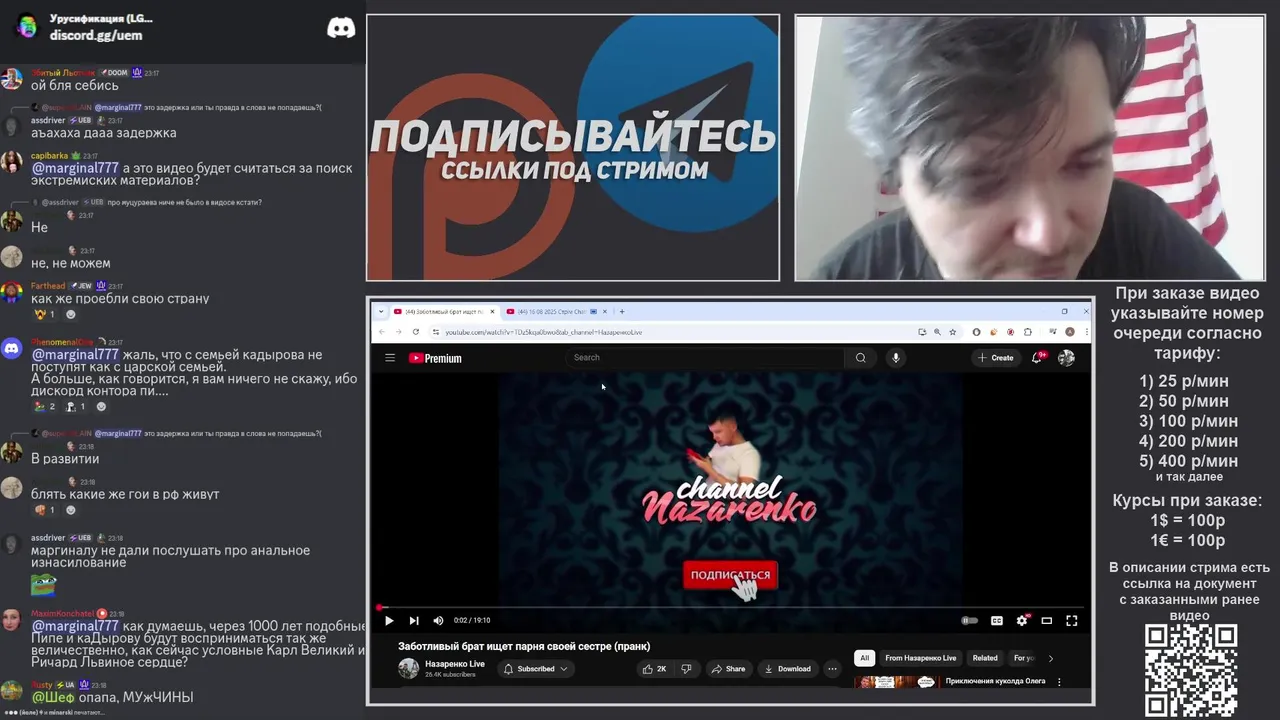Share the video
Viewport: 1280px width, 720px height.
(x=729, y=669)
